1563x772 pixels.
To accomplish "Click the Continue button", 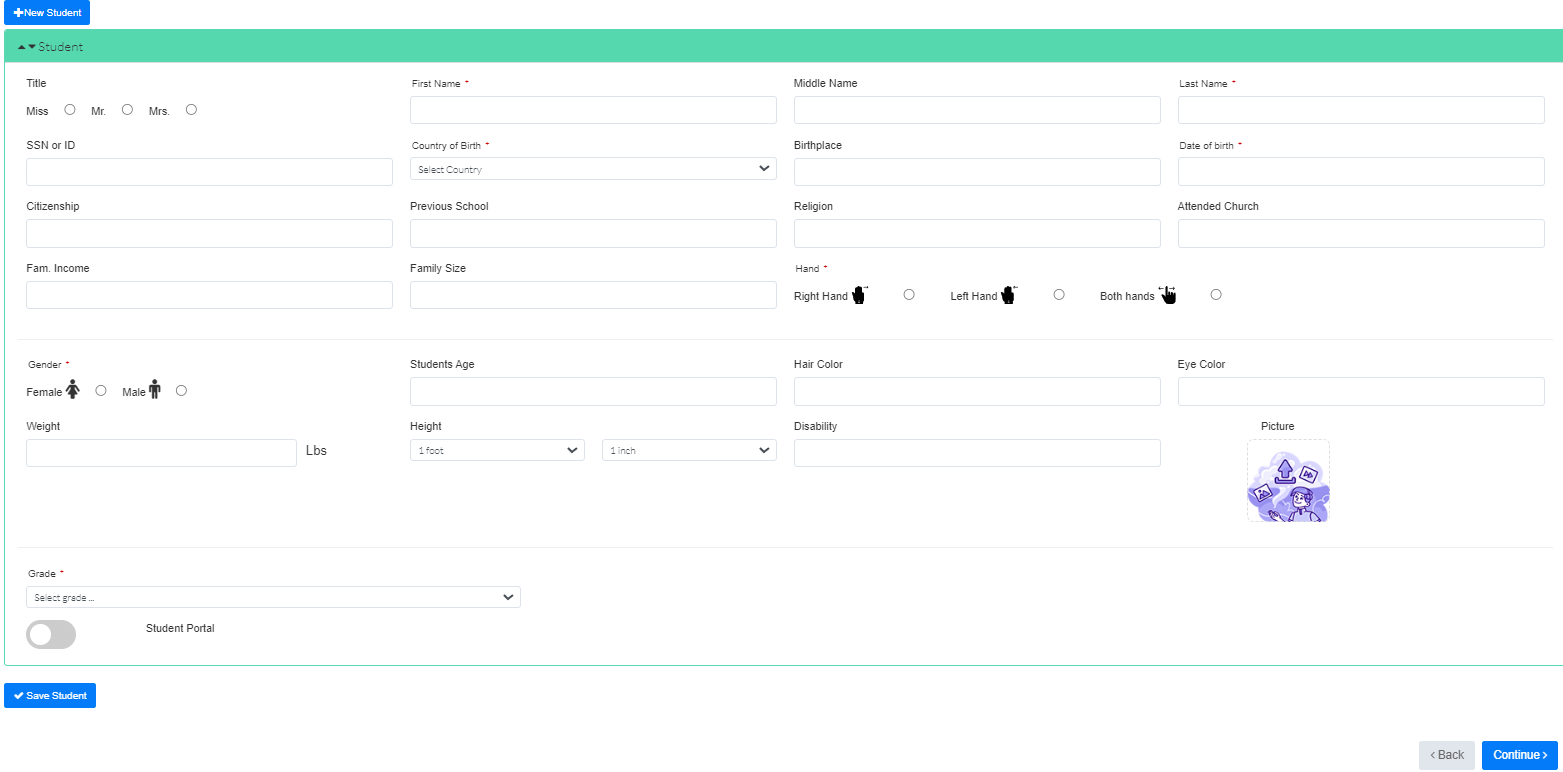I will [x=1520, y=755].
